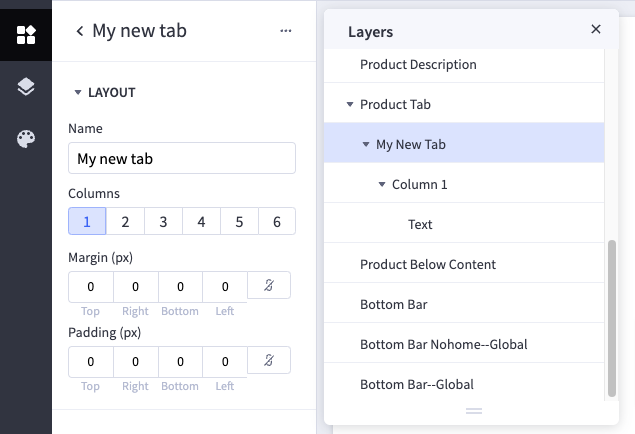
Task: Select Product Below Content layer
Action: tap(428, 264)
